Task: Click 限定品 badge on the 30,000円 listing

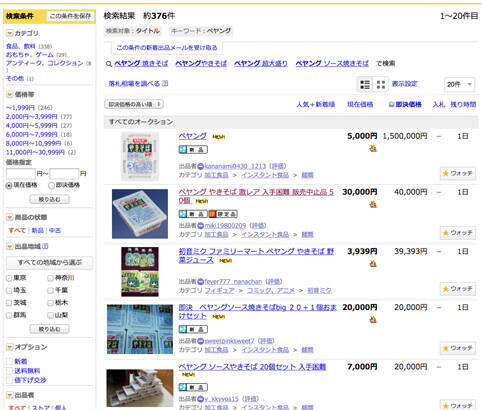Action: point(223,214)
